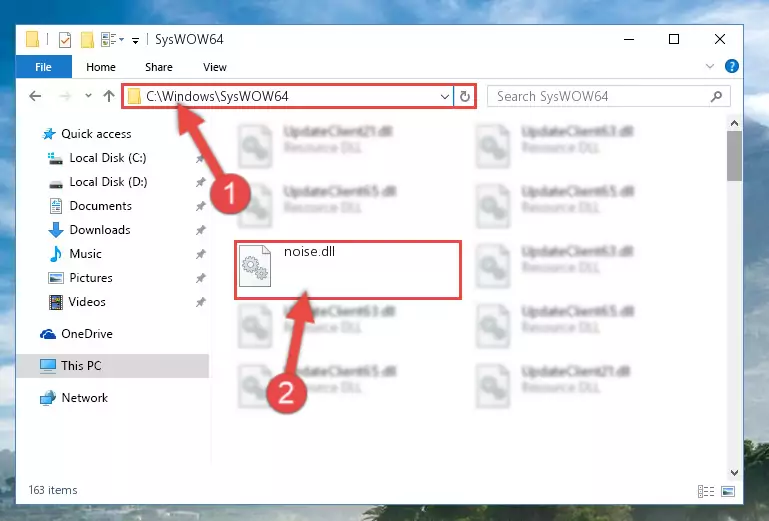Go forward with the right arrow button

click(x=65, y=96)
